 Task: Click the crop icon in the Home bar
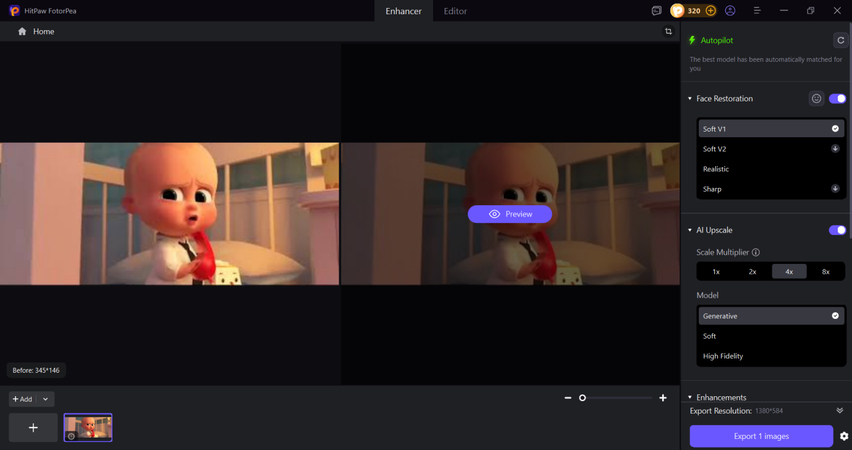point(668,32)
